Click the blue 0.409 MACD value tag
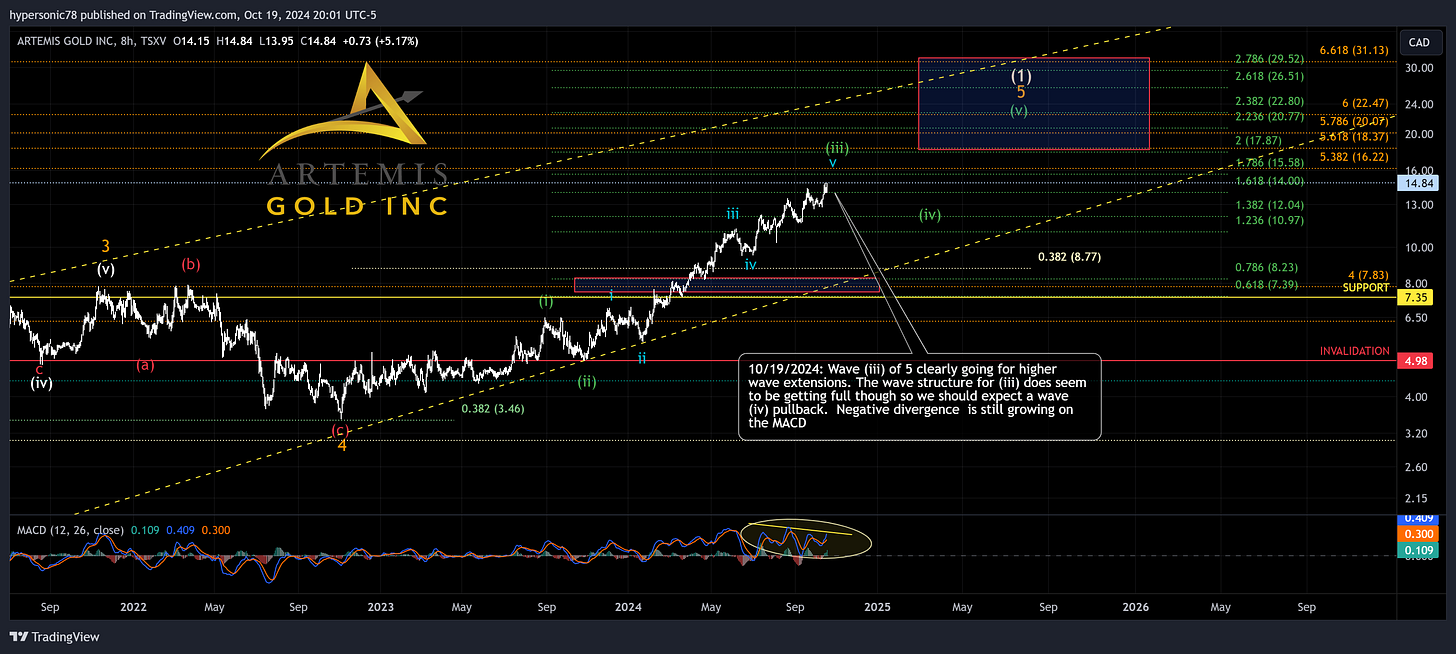1456x654 pixels. click(x=1420, y=520)
